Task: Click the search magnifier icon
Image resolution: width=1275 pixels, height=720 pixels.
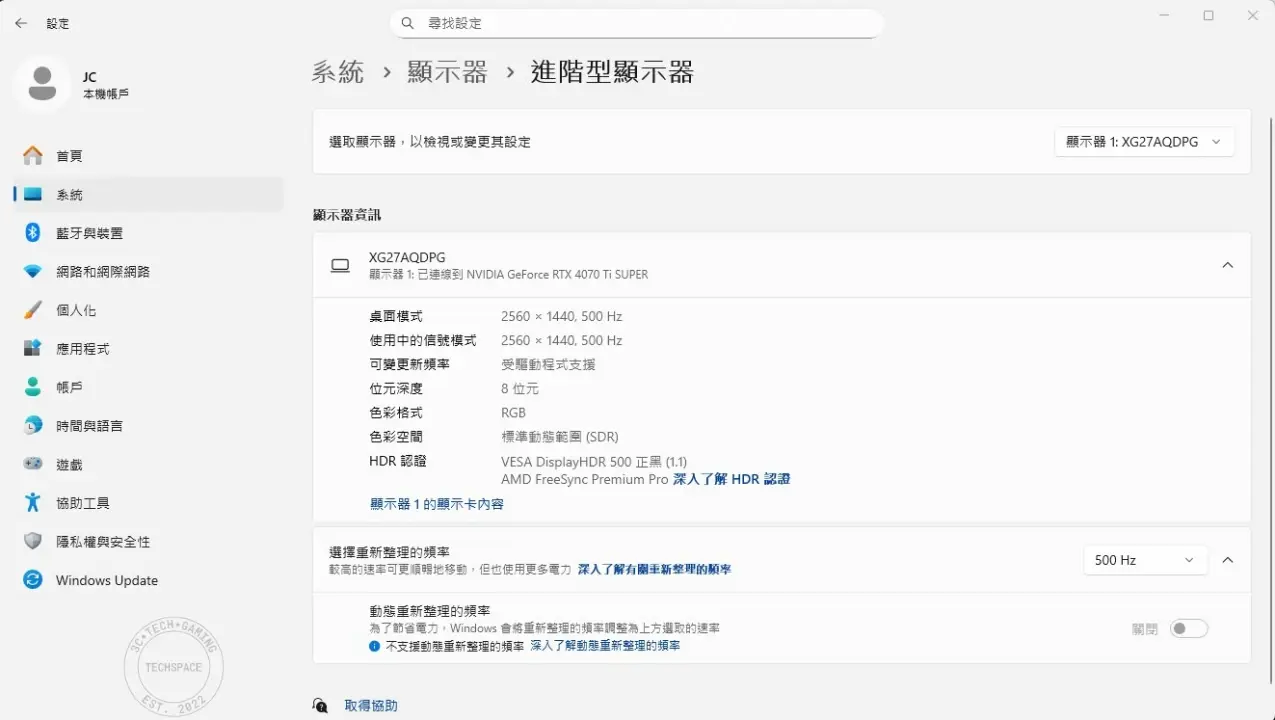Action: (x=407, y=23)
